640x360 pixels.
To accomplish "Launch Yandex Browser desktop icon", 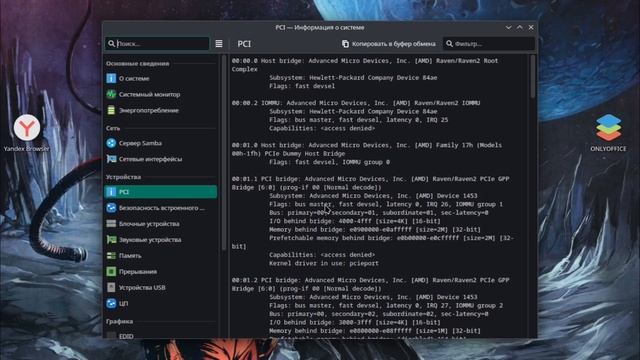I will tap(27, 133).
